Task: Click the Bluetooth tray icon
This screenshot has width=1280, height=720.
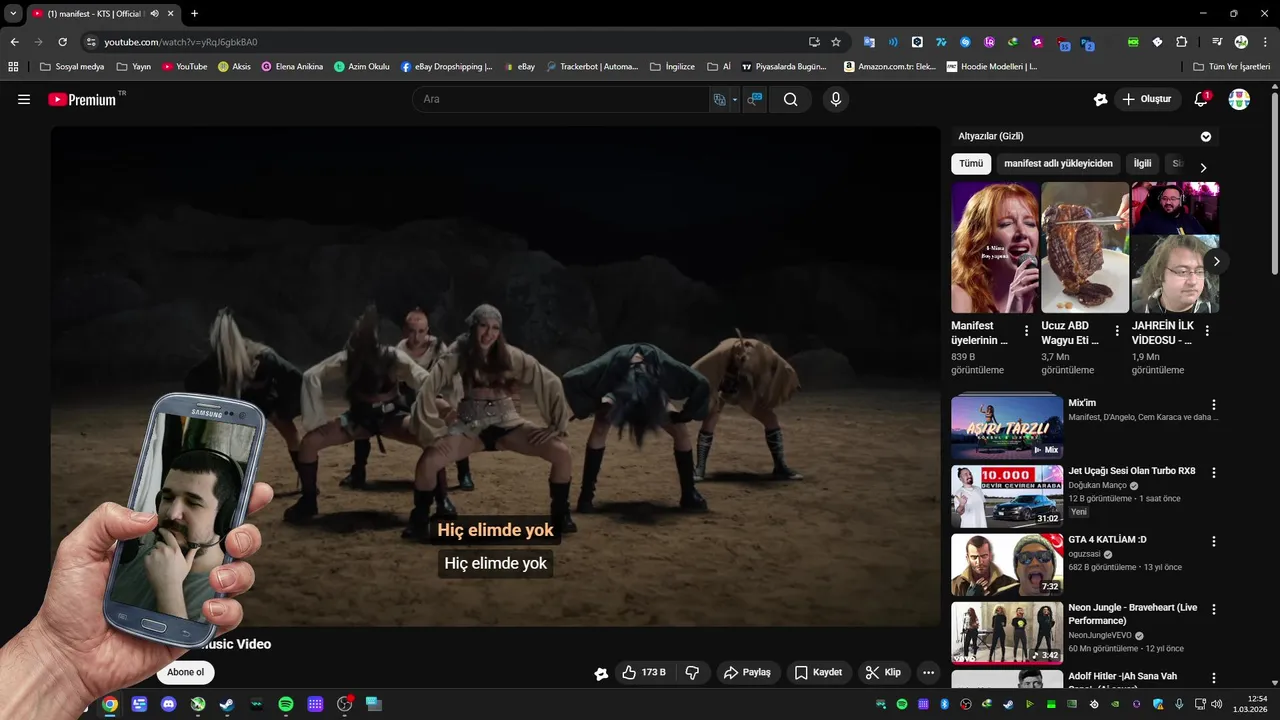Action: [944, 704]
